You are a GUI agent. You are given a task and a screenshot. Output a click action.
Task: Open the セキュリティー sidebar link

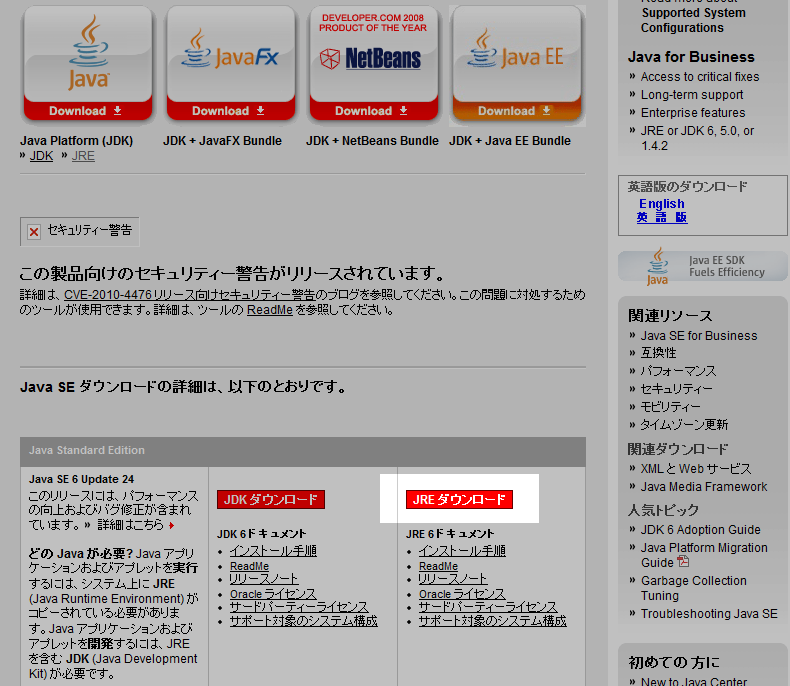[x=676, y=389]
